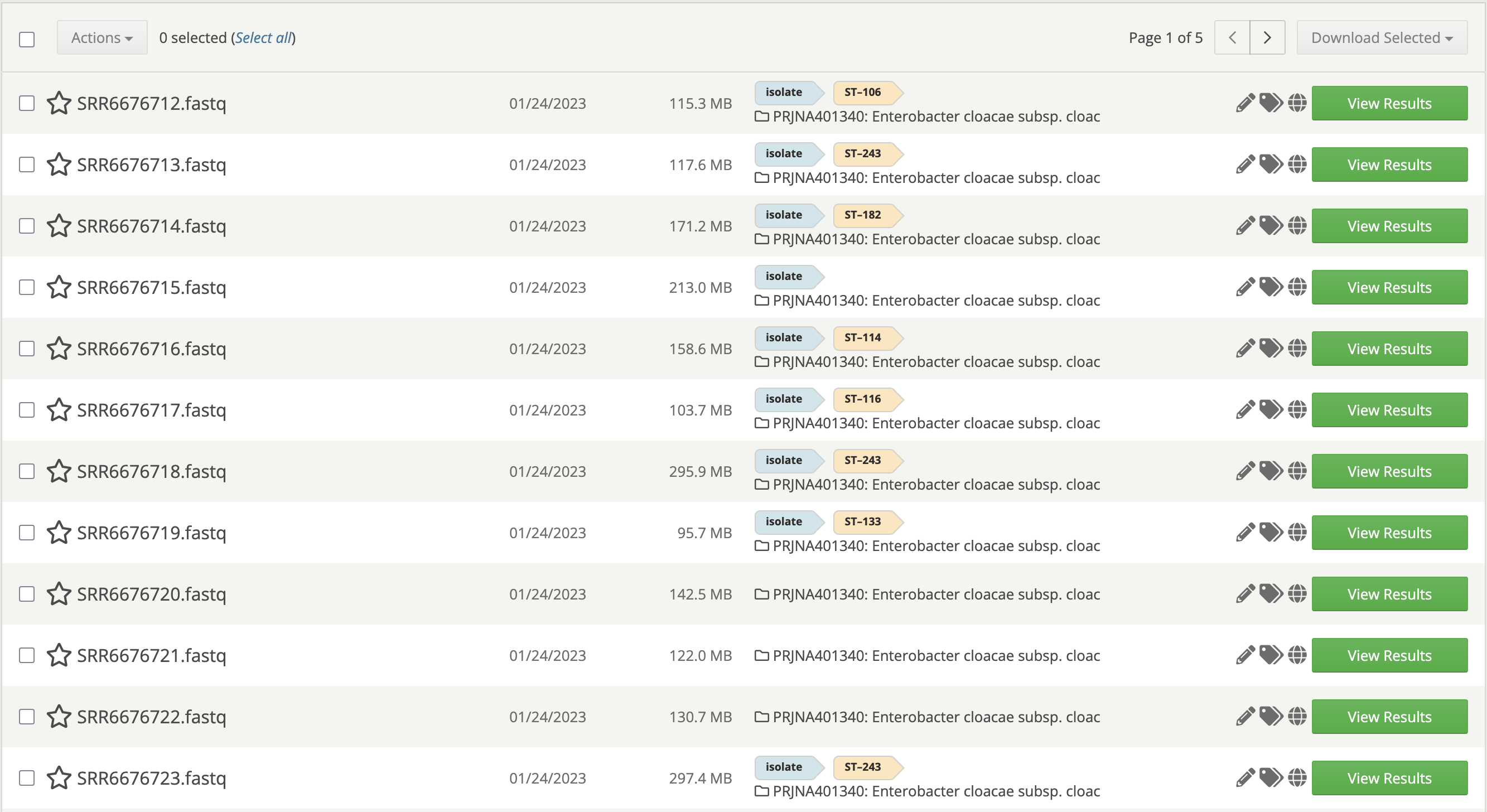Tick the checkbox beside SRR6676722.fastq
Image resolution: width=1487 pixels, height=812 pixels.
[27, 716]
